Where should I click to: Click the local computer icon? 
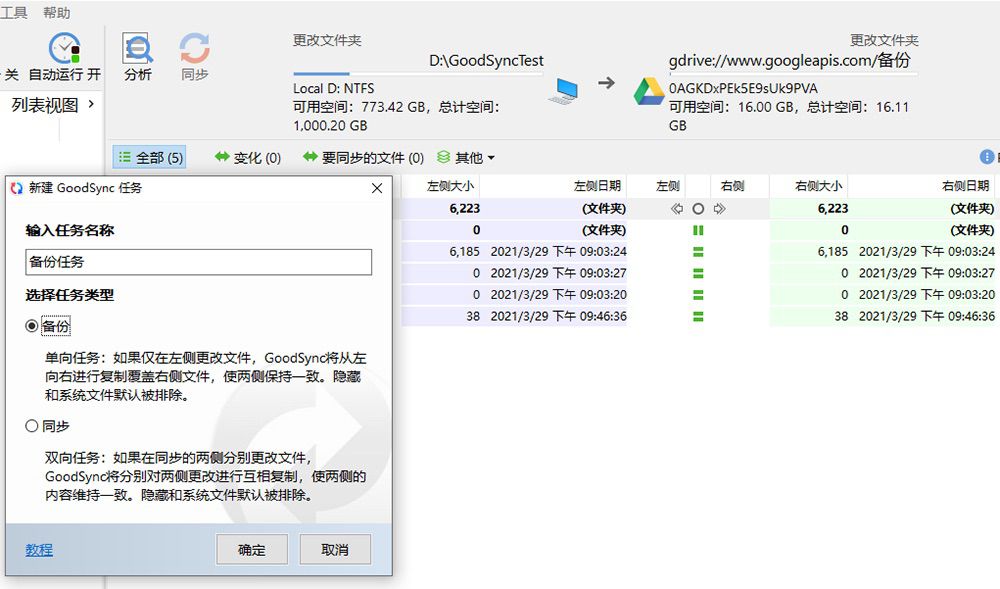click(x=564, y=91)
